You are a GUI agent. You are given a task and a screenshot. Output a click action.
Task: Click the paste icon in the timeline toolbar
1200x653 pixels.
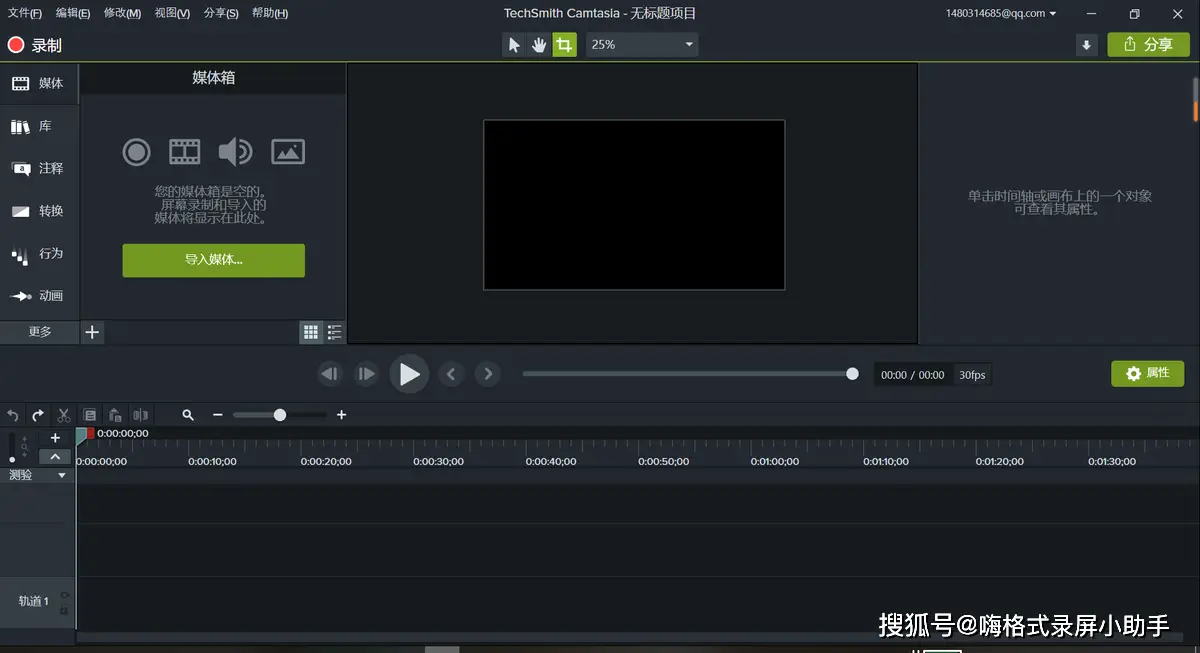point(116,415)
